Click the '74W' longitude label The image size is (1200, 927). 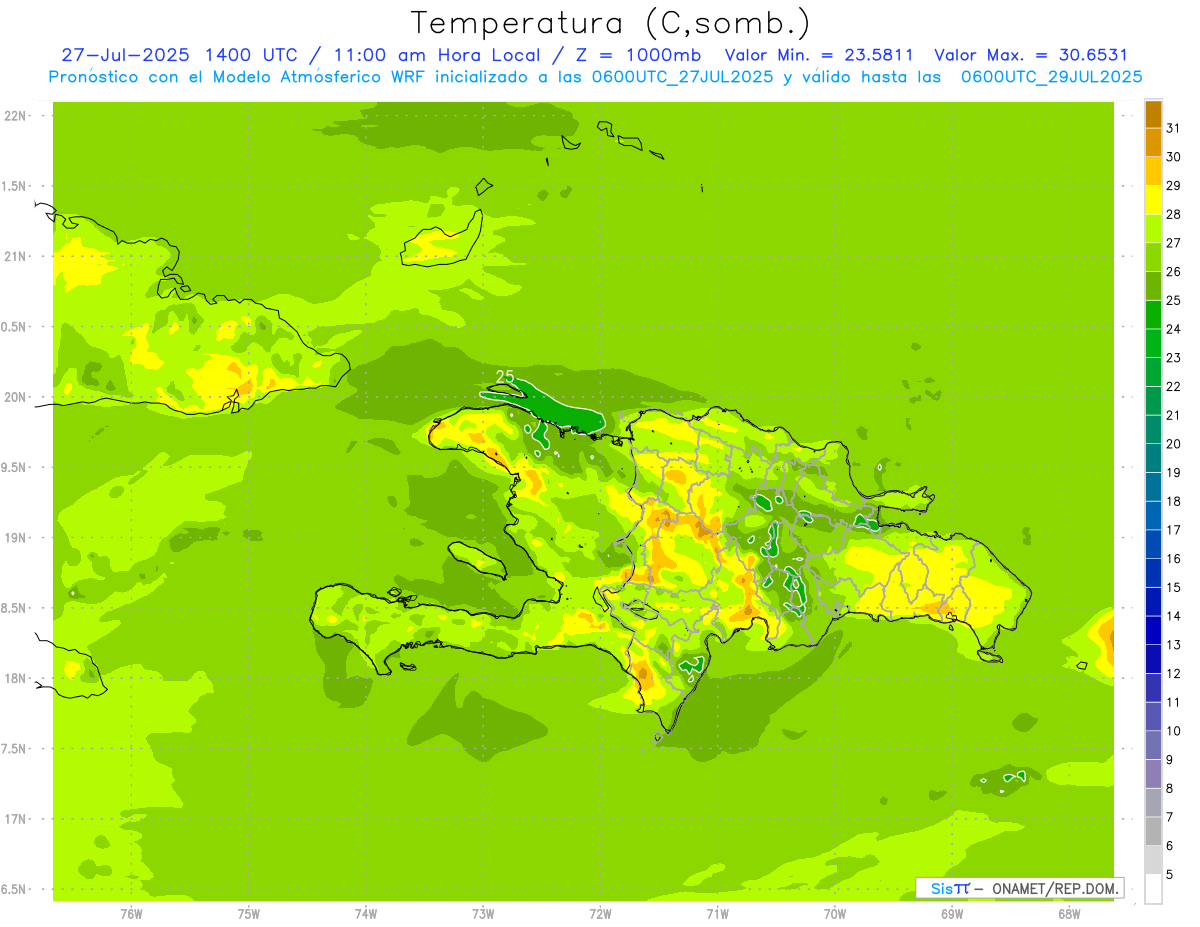(366, 914)
